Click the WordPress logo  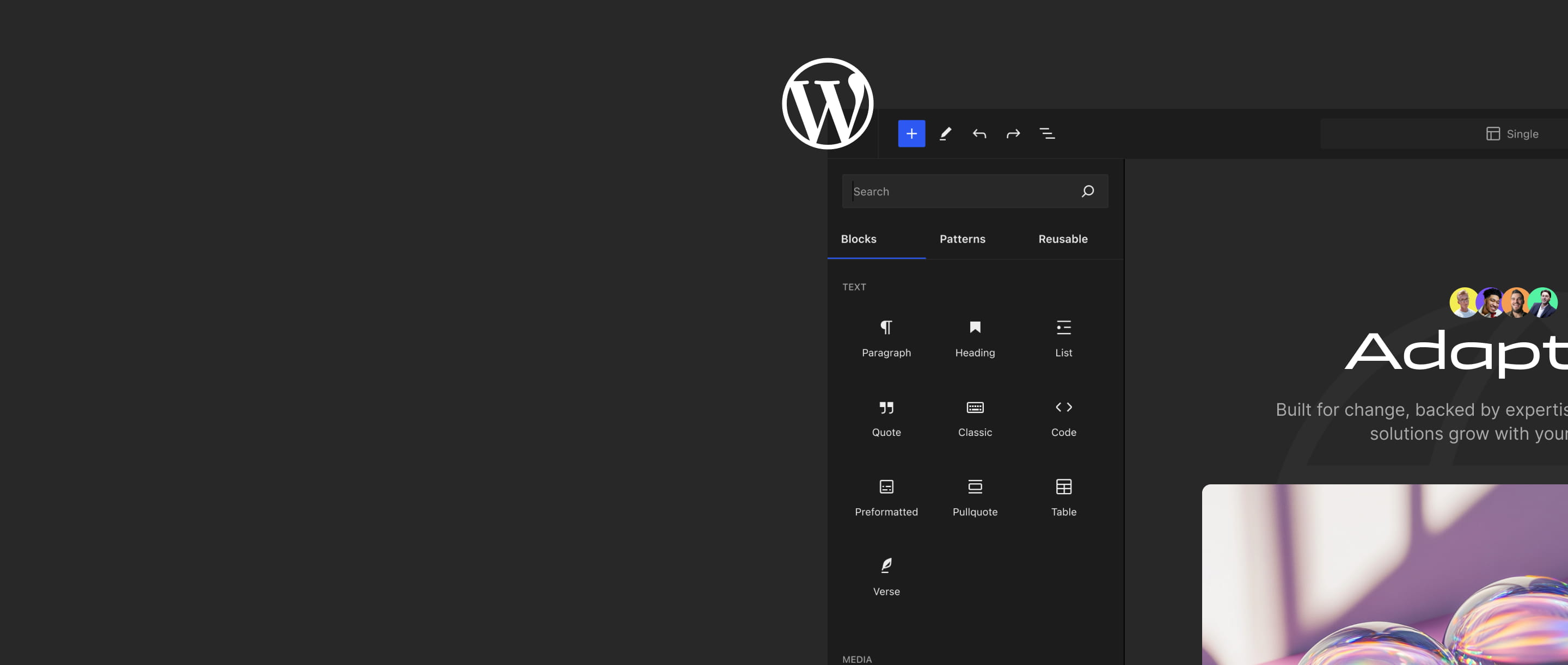click(827, 104)
